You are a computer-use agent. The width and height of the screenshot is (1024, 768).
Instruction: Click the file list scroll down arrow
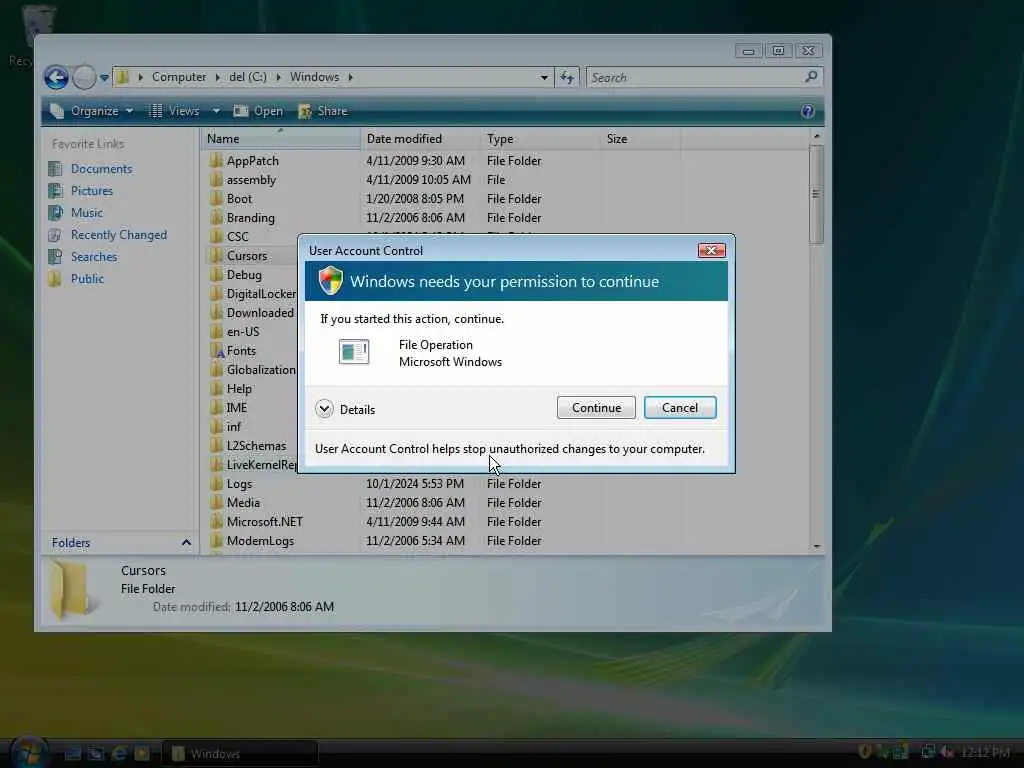click(x=816, y=546)
